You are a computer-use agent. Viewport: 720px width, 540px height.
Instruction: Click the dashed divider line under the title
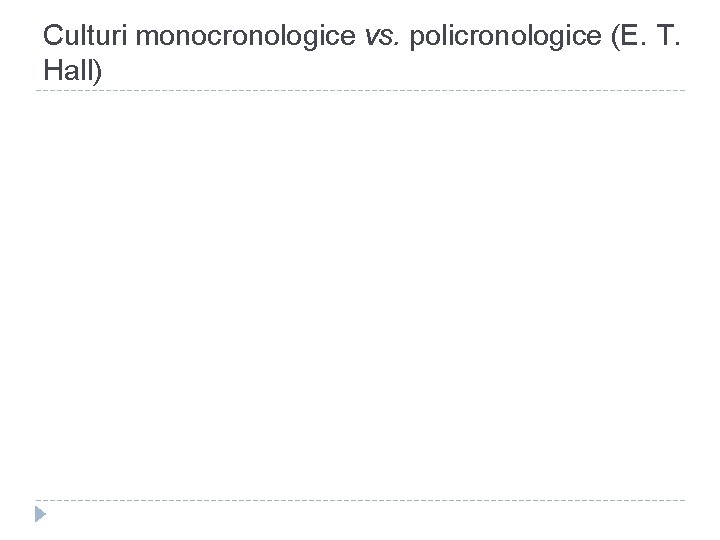point(360,91)
